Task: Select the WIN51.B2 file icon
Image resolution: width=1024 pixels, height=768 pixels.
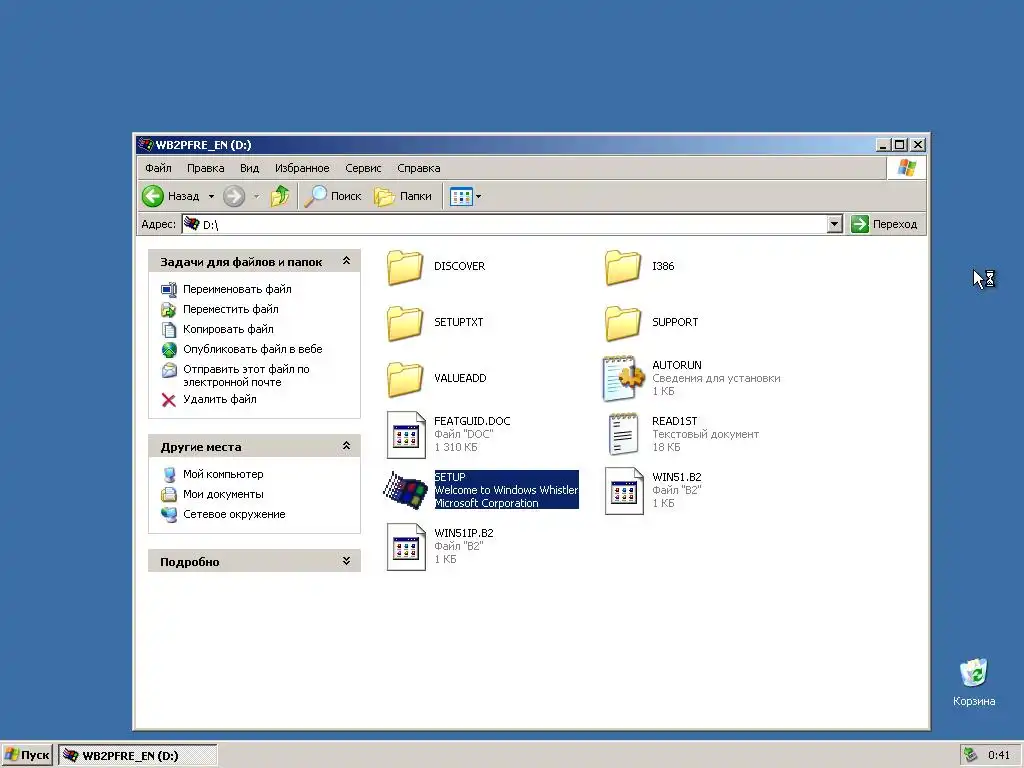Action: tap(624, 490)
